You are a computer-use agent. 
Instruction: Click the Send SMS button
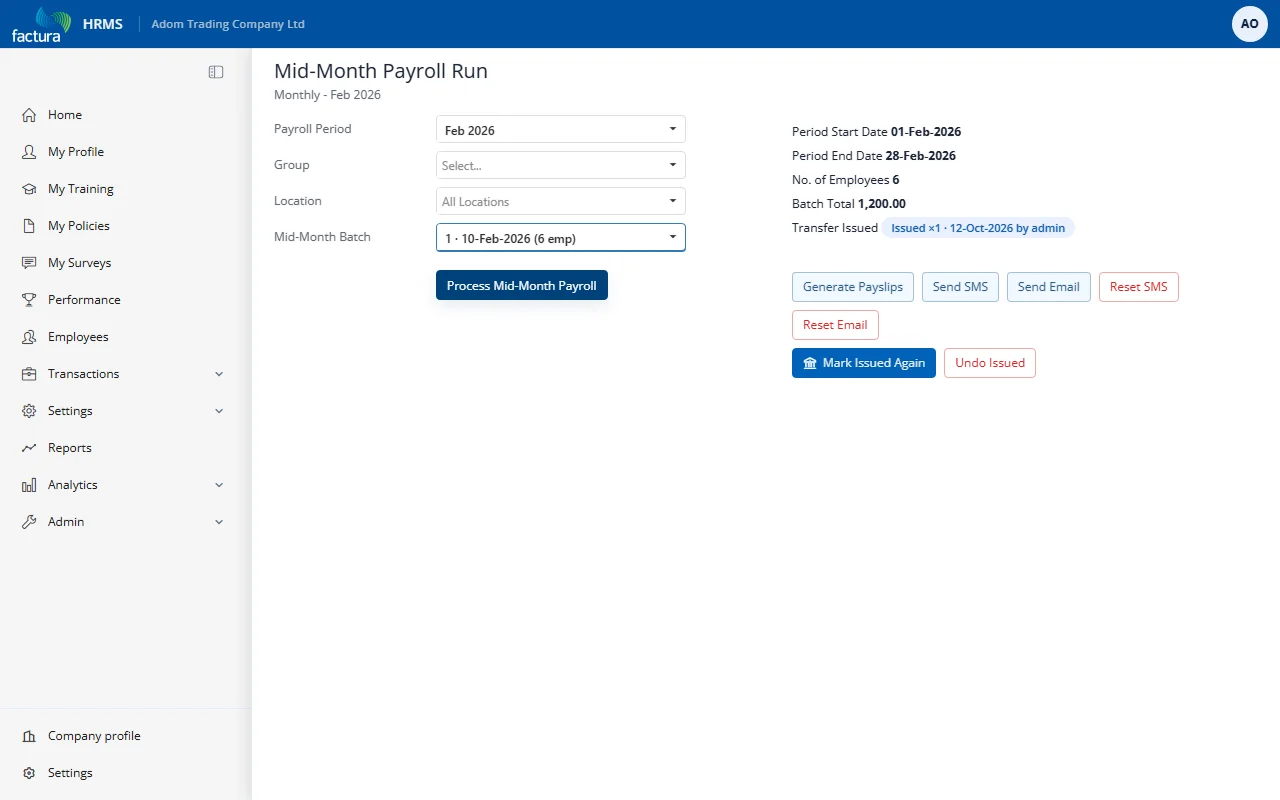tap(960, 287)
